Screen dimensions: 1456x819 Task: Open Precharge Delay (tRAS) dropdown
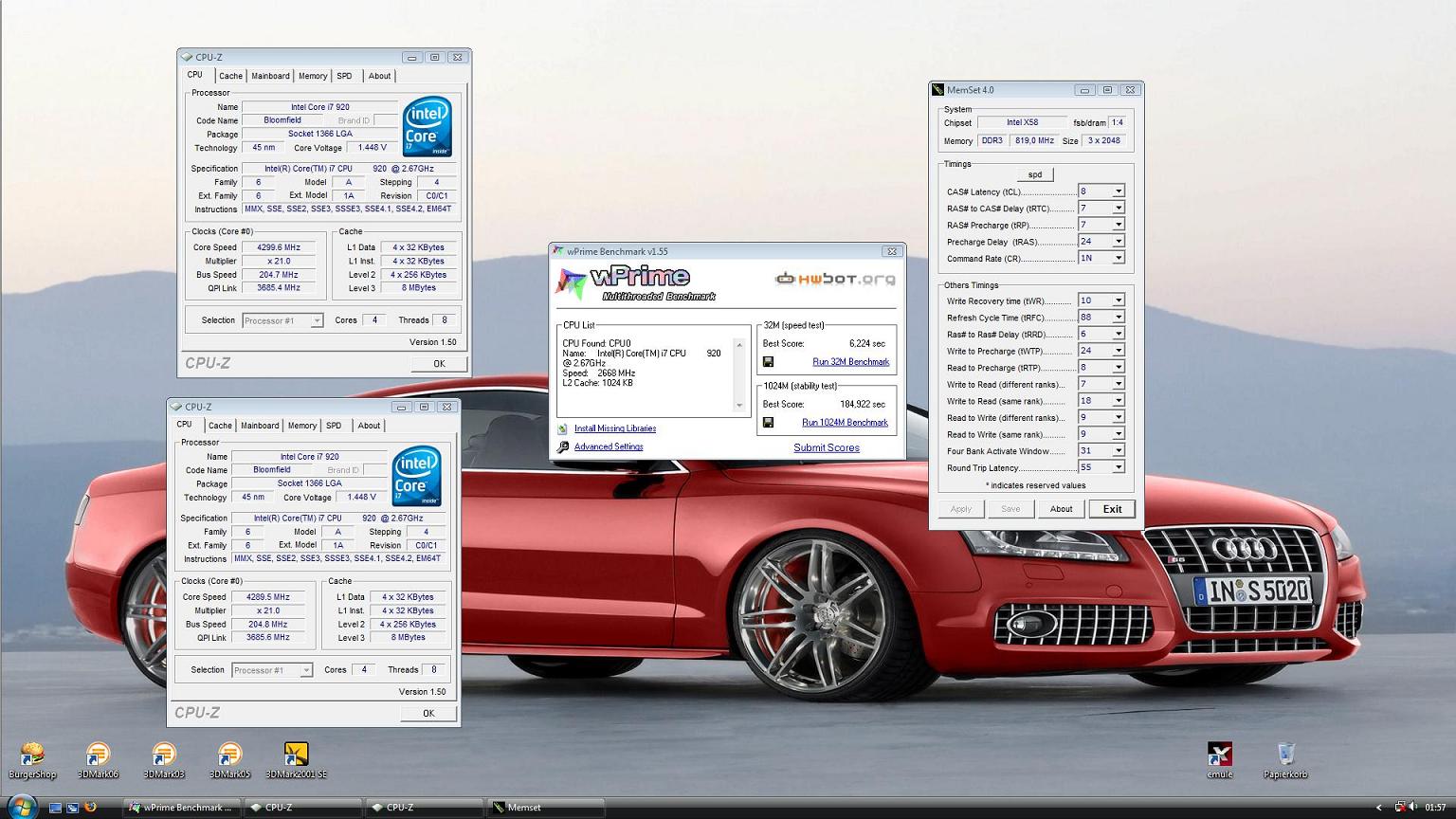1119,242
